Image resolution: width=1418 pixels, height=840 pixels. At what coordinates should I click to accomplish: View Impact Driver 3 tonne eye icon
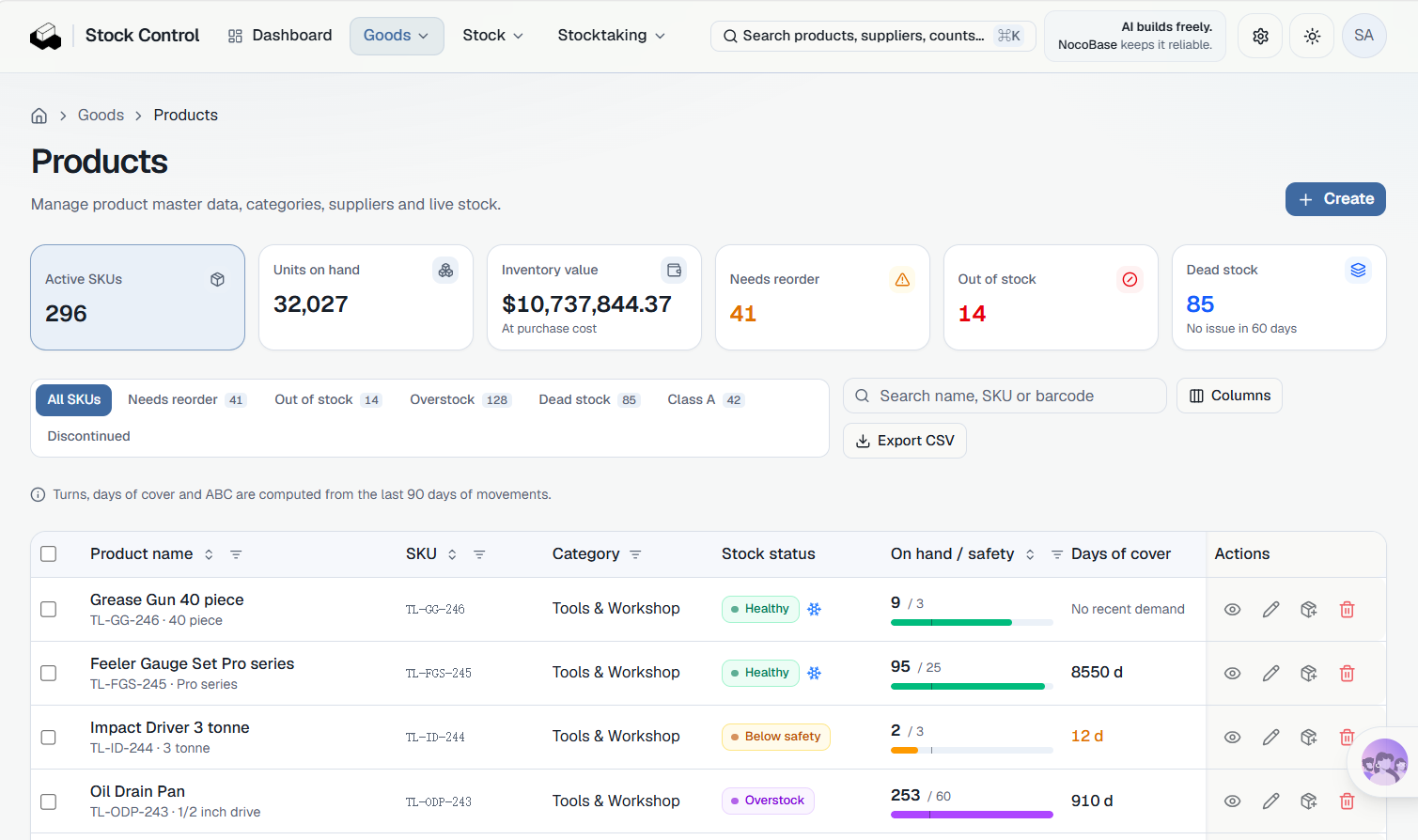tap(1232, 738)
